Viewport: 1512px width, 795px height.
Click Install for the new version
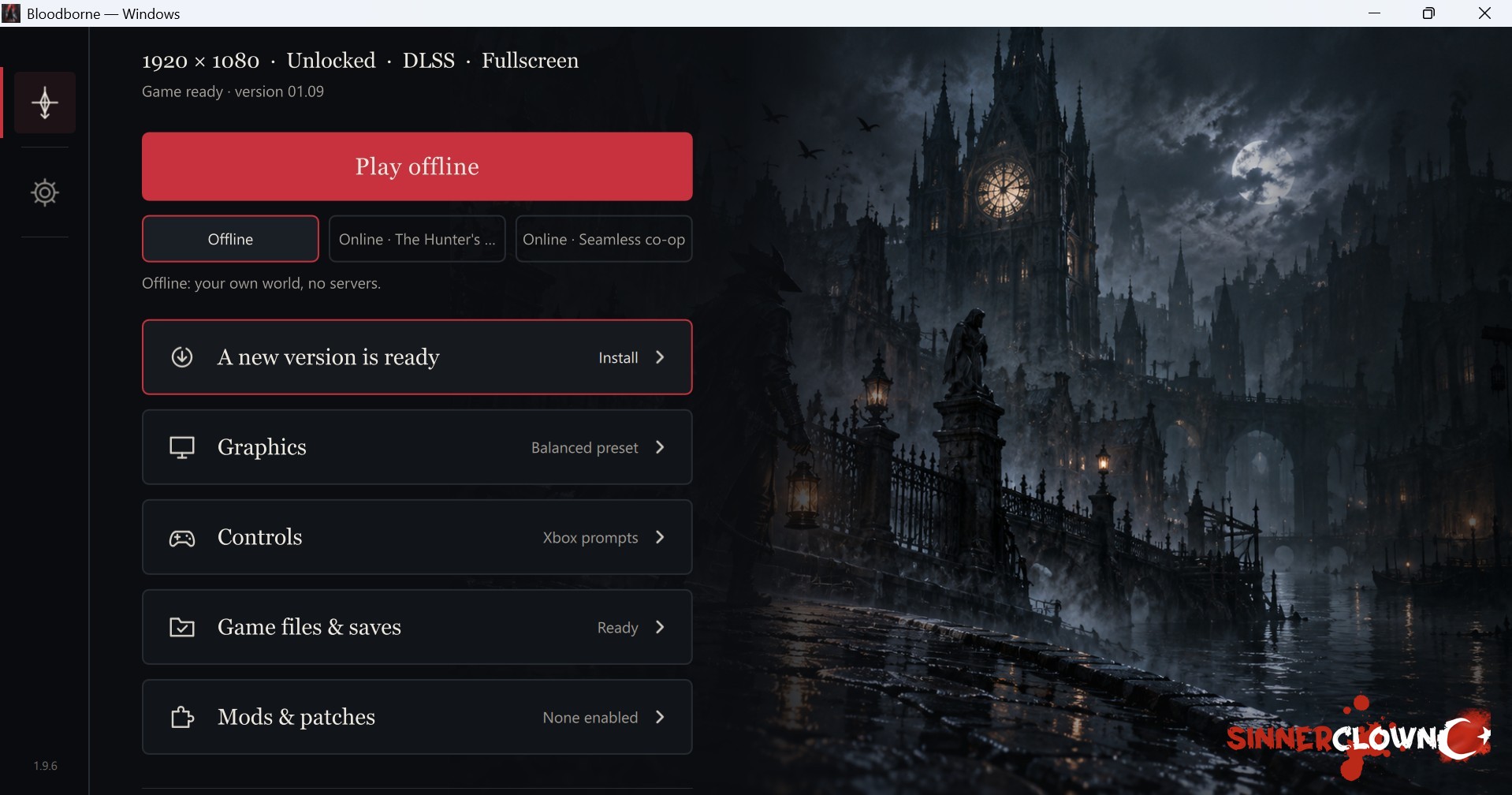pyautogui.click(x=619, y=358)
